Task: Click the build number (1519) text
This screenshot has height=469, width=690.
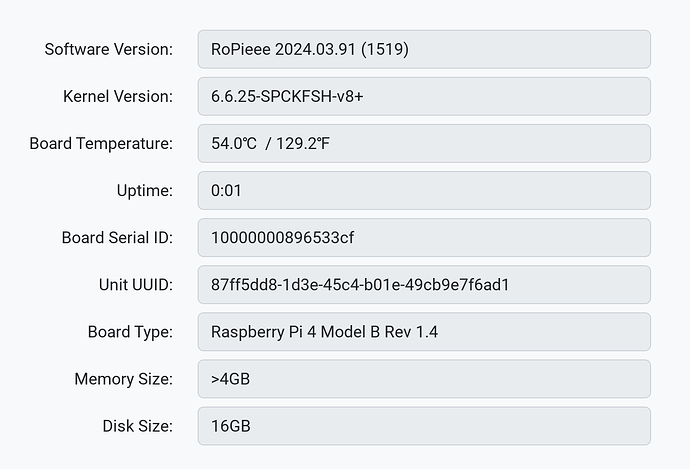Action: [385, 49]
